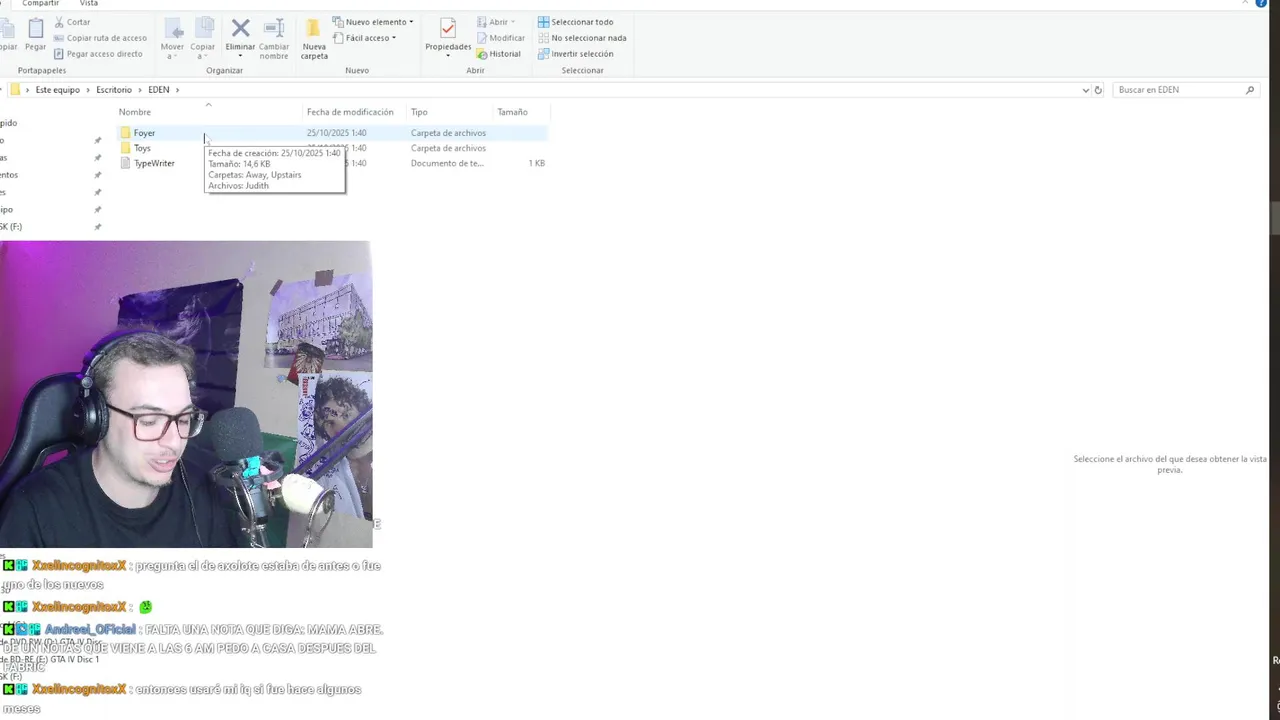Sort by the Nombre column header

[x=135, y=112]
